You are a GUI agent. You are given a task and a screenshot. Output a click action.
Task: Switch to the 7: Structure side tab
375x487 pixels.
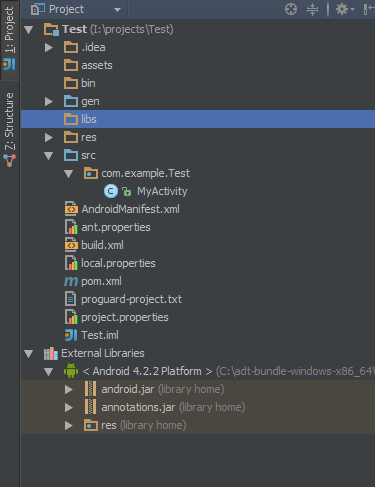(9, 129)
